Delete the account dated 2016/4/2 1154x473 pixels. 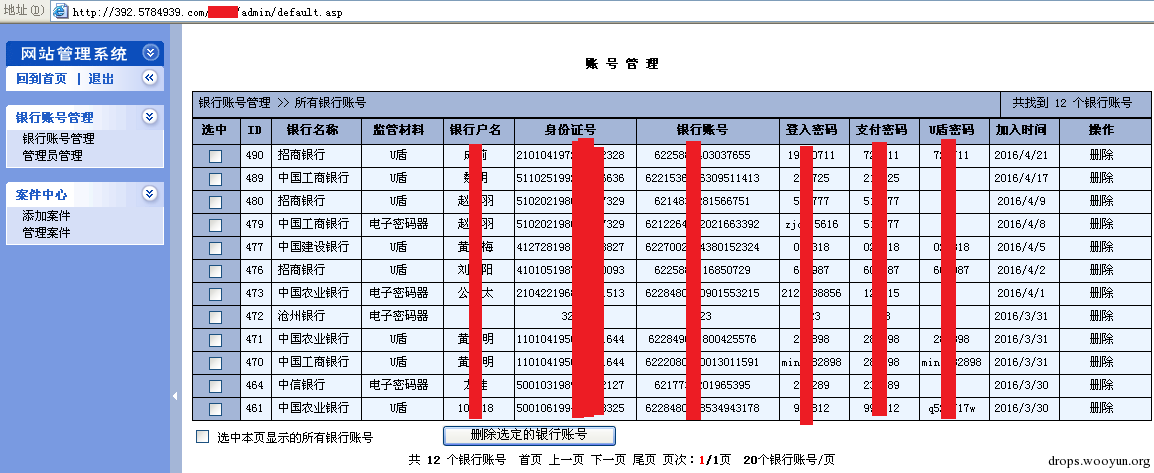coord(1101,270)
